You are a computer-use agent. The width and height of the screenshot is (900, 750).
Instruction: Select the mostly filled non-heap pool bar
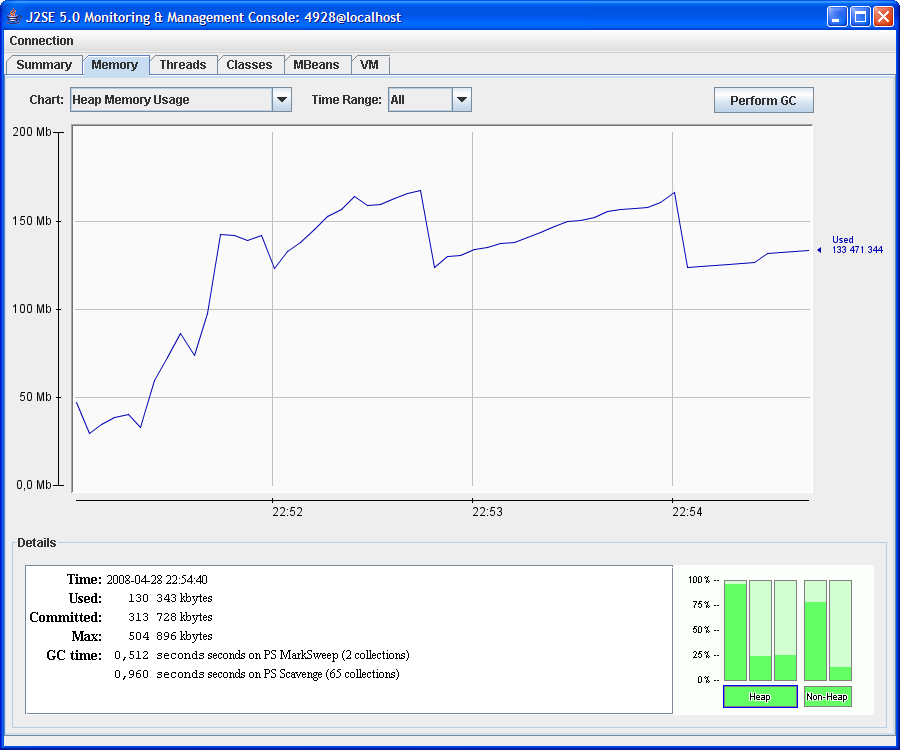click(815, 630)
